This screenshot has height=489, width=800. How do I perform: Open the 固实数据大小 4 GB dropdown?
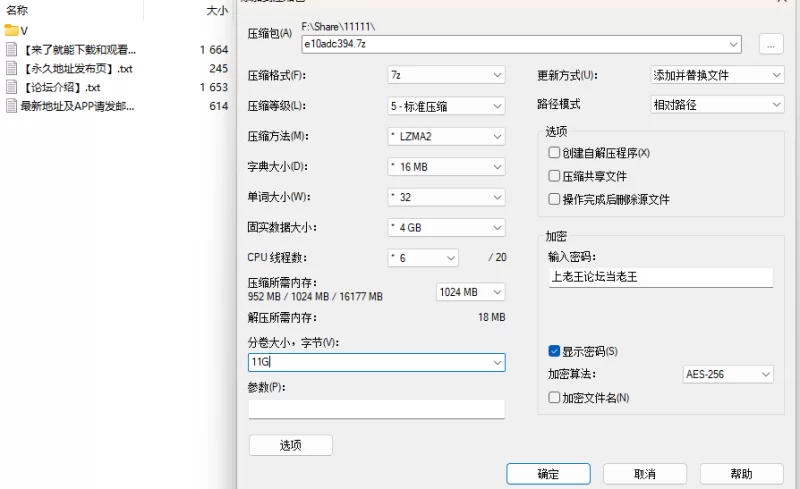[446, 228]
